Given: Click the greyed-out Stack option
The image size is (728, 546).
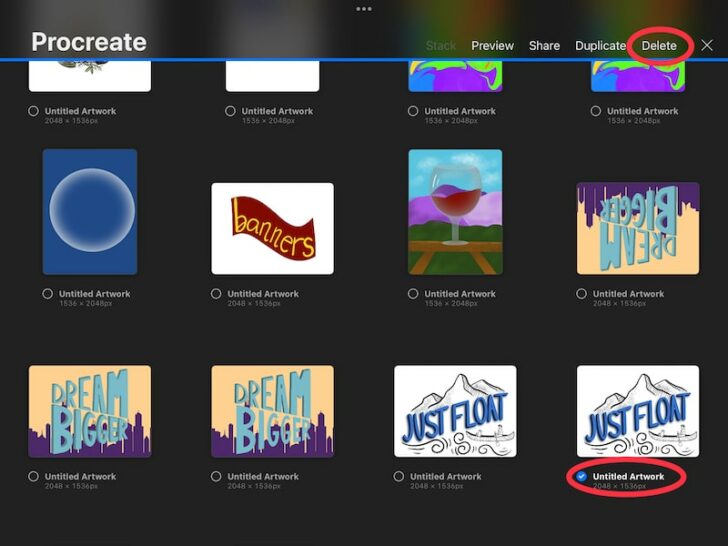Looking at the screenshot, I should coord(441,46).
